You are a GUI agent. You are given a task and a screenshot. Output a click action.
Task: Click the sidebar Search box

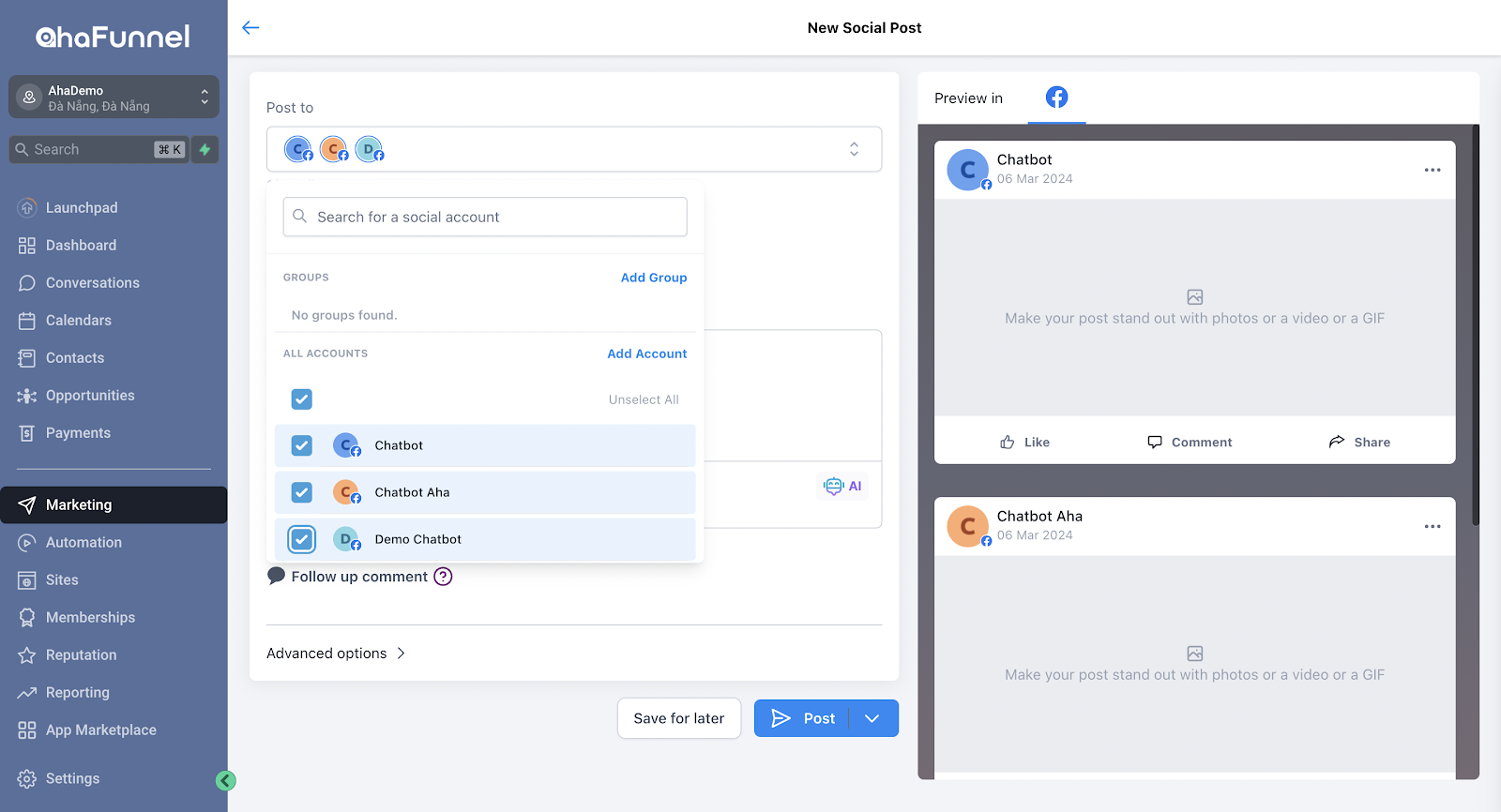[x=99, y=149]
